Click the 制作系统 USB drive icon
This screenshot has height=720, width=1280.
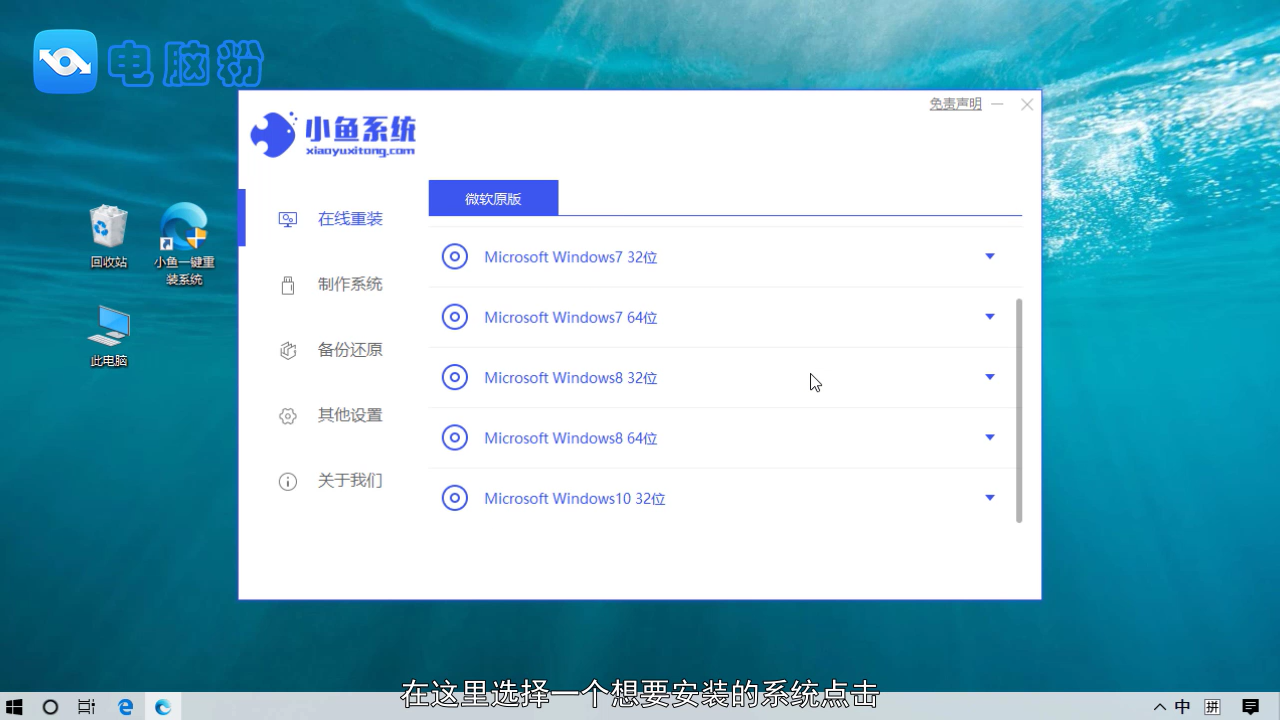pos(288,285)
